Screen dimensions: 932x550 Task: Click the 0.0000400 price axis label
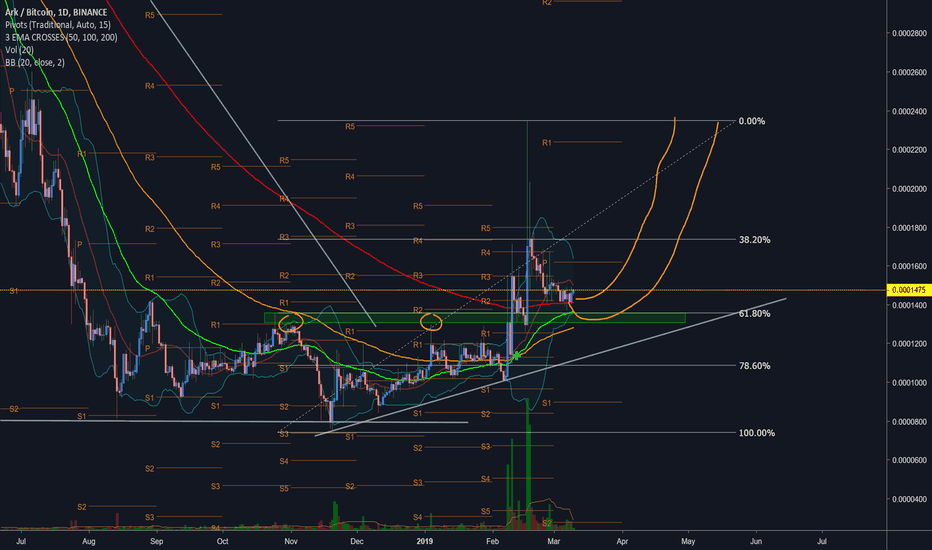[x=909, y=499]
